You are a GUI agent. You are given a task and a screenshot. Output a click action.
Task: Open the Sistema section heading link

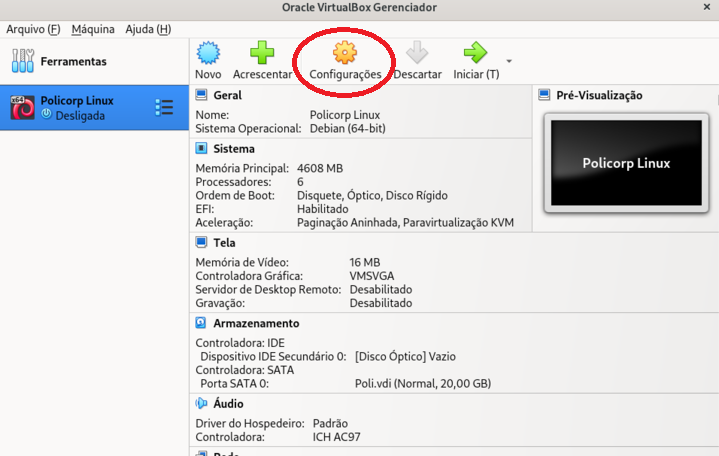tap(234, 149)
